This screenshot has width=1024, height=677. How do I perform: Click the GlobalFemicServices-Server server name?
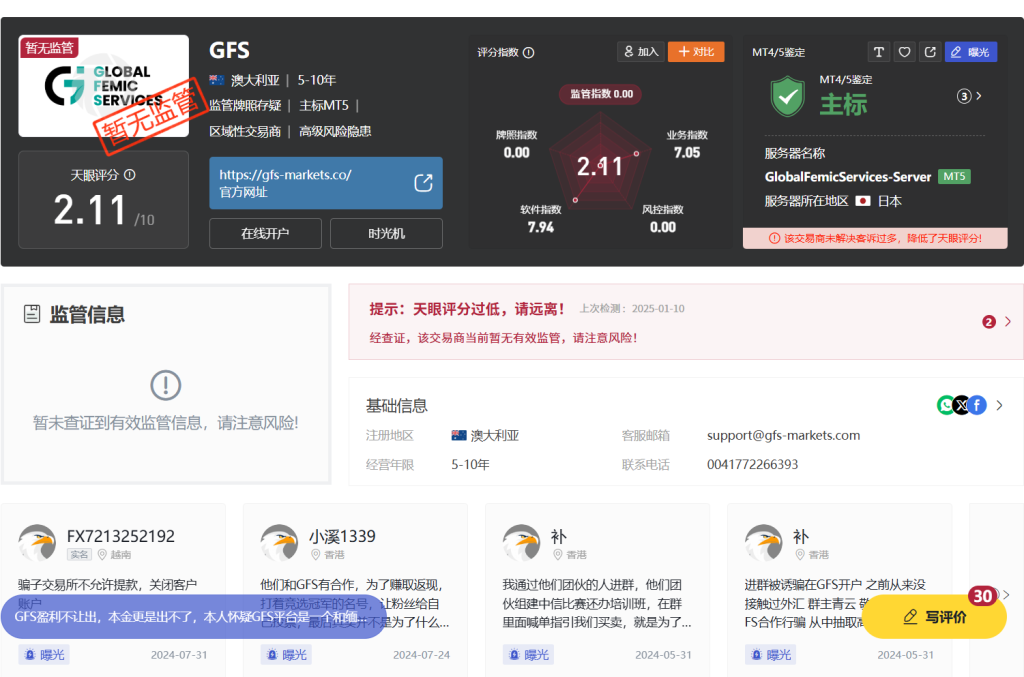848,177
